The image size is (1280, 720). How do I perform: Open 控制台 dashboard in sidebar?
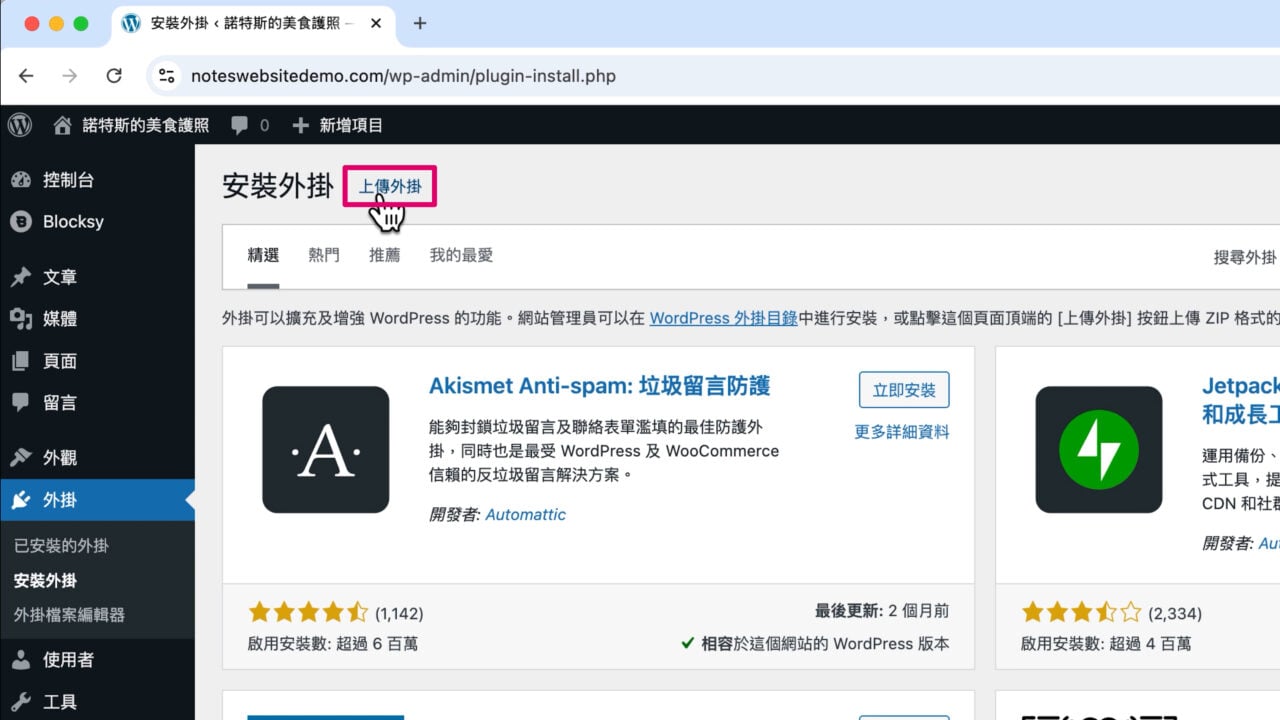(68, 180)
